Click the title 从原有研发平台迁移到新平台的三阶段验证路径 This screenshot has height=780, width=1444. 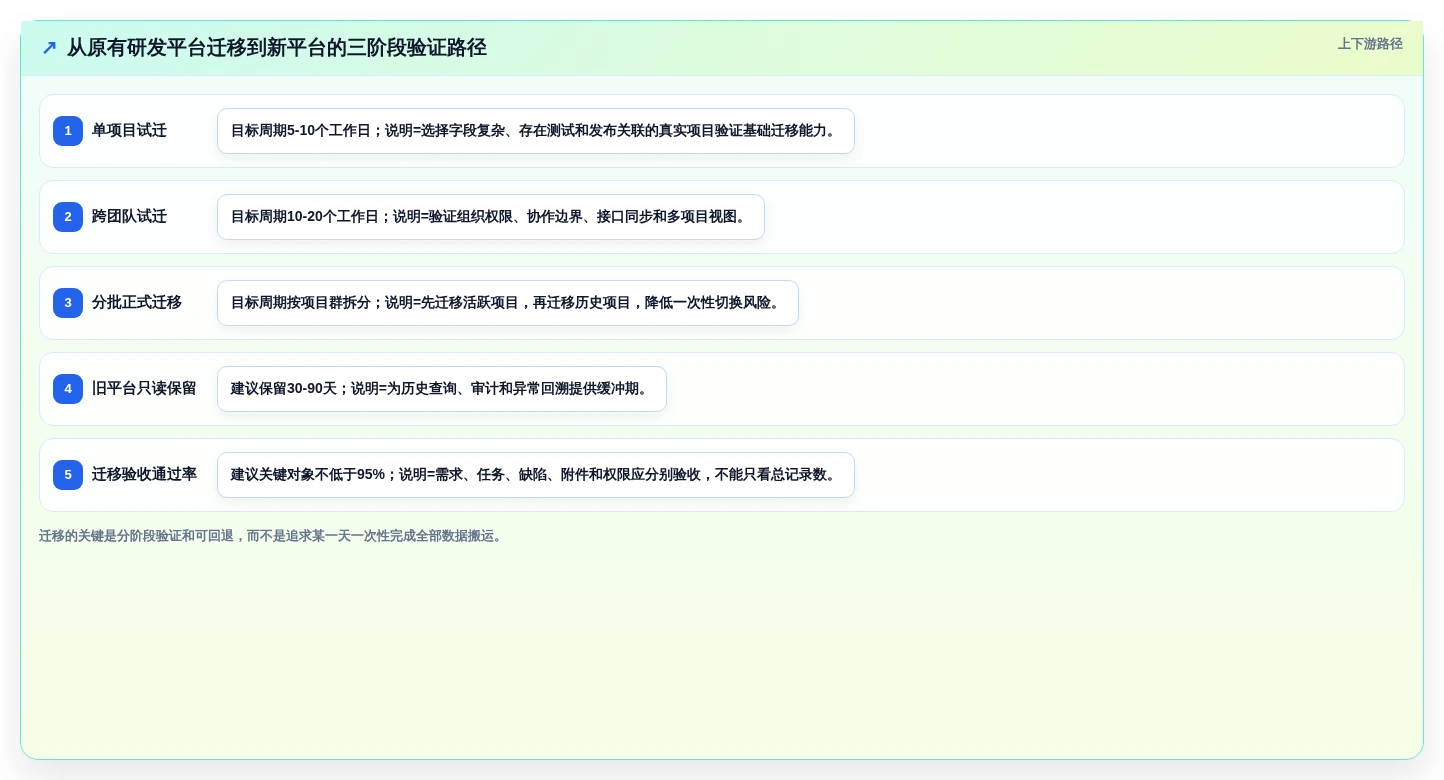click(277, 48)
